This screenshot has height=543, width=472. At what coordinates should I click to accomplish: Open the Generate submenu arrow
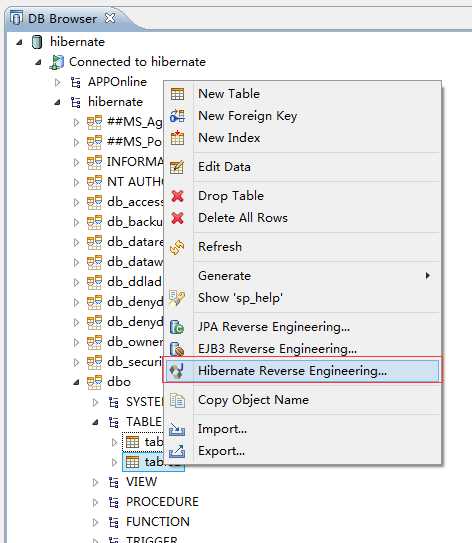(x=428, y=276)
